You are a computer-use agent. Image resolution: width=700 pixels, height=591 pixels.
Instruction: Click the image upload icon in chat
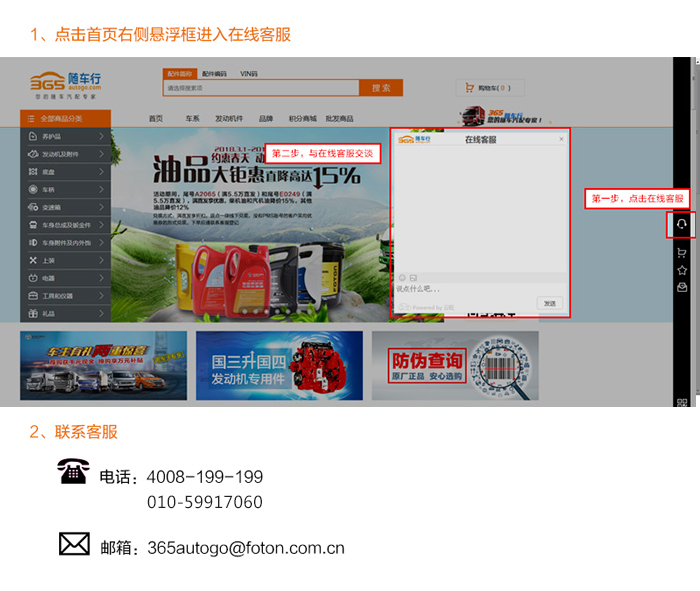tap(413, 278)
